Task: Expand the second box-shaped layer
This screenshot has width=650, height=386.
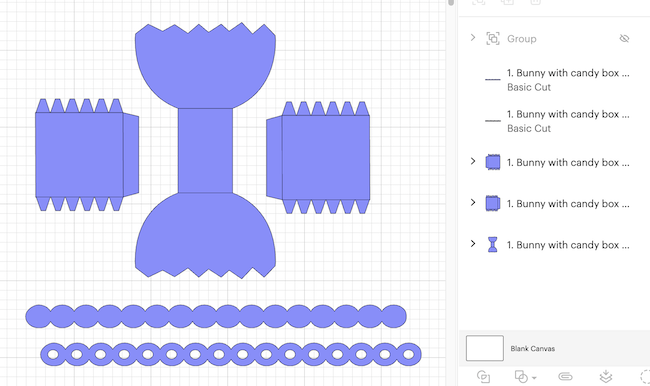Action: [x=473, y=202]
